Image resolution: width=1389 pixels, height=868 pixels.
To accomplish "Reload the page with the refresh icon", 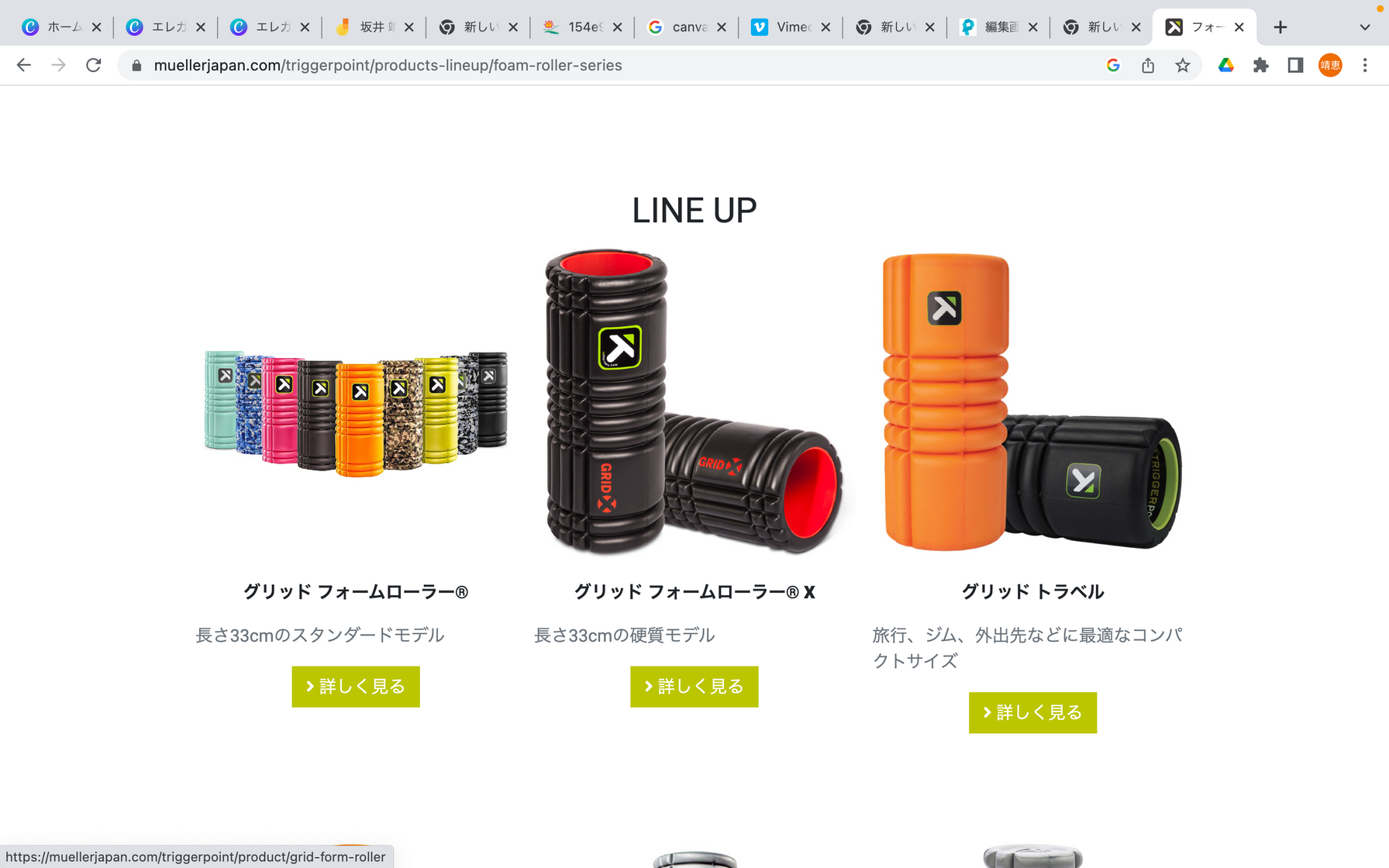I will tap(94, 65).
